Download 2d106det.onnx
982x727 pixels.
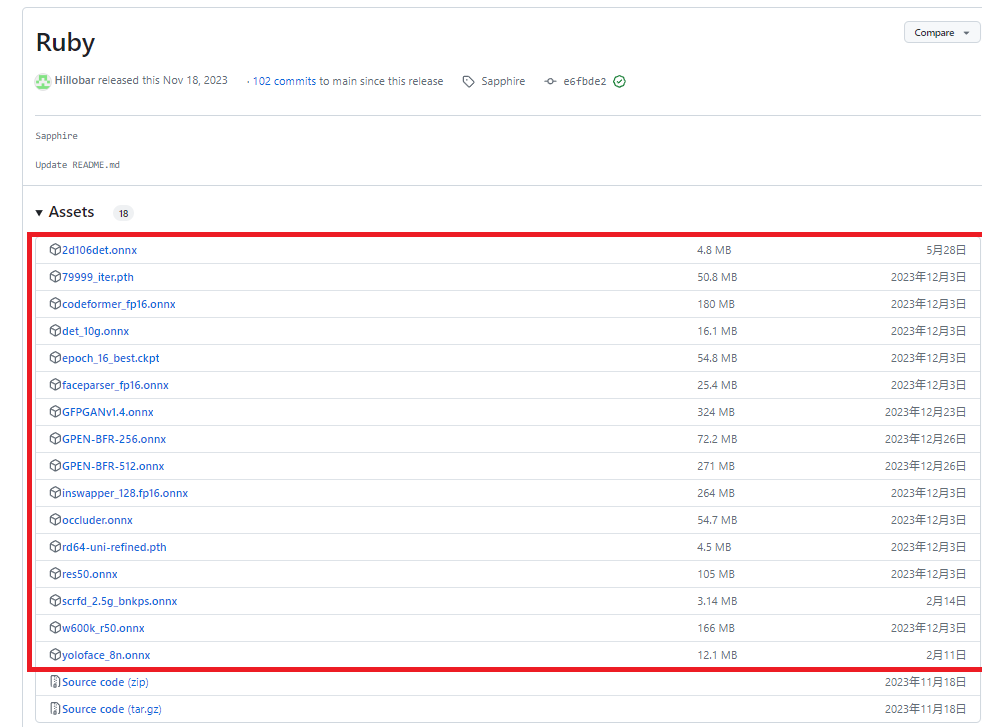click(x=99, y=250)
